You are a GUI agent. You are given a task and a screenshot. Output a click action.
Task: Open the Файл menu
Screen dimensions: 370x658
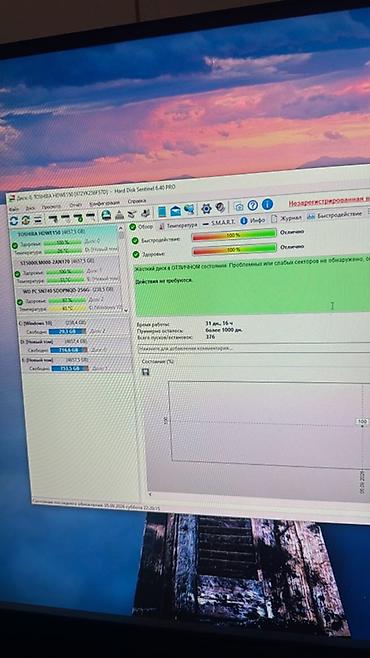[x=14, y=209]
